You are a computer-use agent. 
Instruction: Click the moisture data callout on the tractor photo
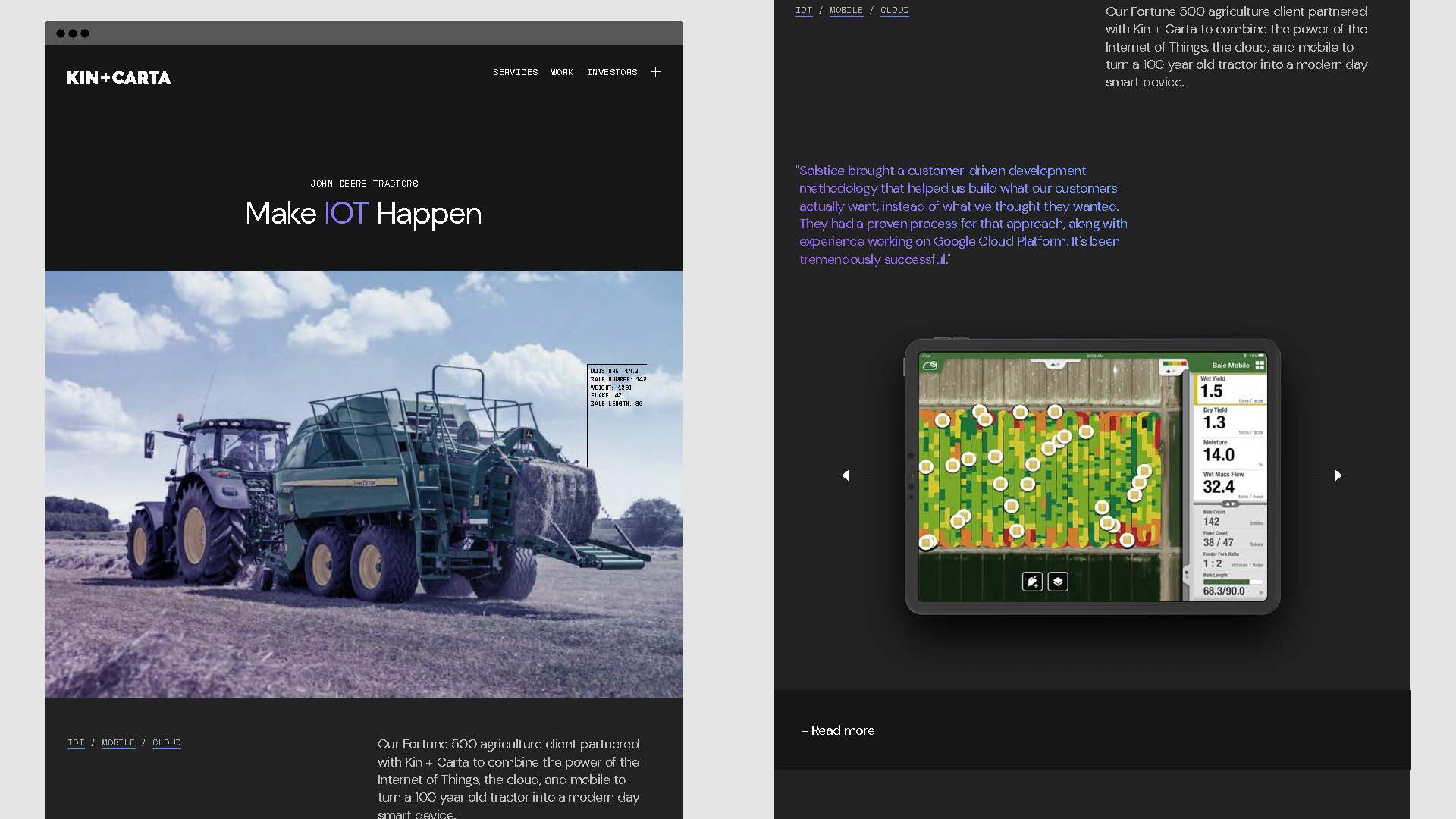pyautogui.click(x=617, y=388)
